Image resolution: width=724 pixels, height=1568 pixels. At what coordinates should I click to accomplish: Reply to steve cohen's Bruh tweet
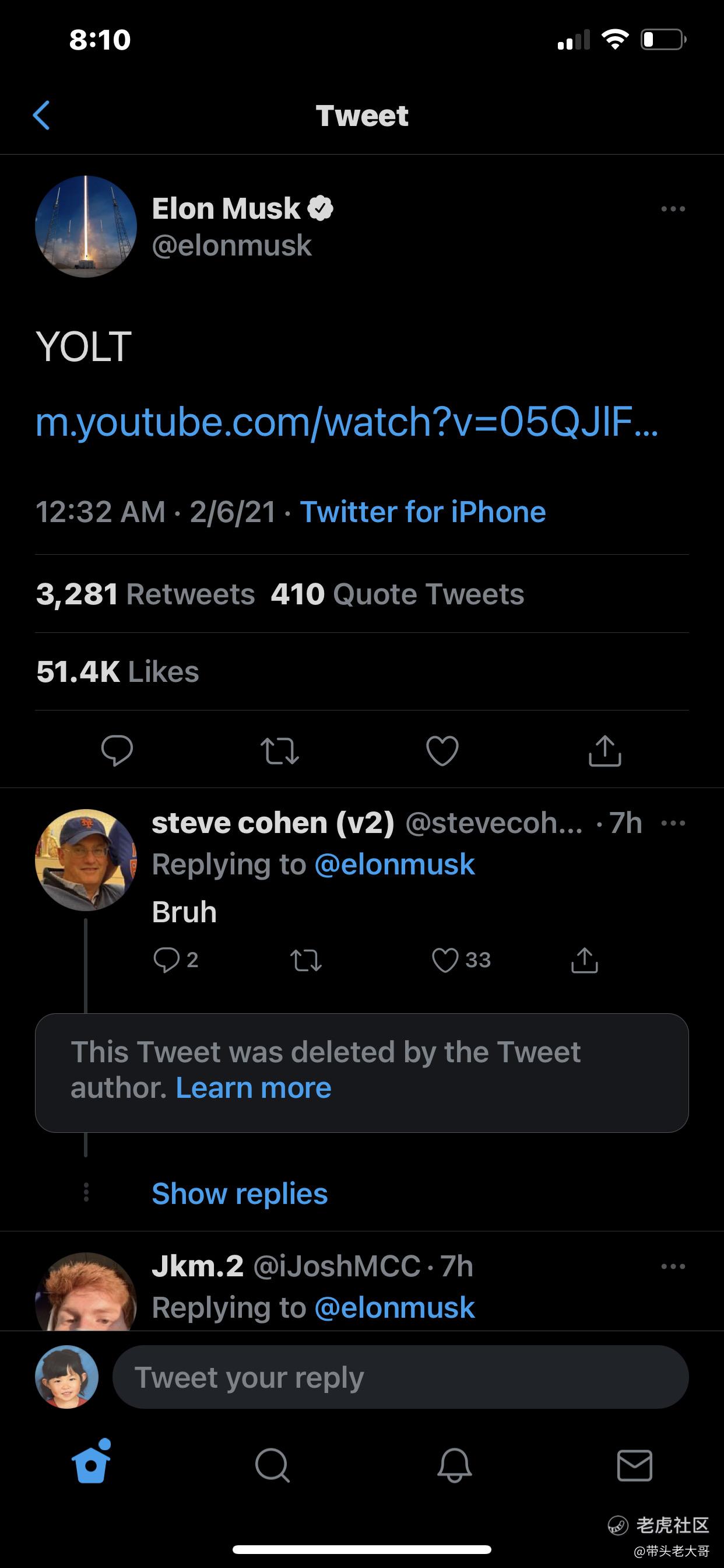(x=166, y=960)
